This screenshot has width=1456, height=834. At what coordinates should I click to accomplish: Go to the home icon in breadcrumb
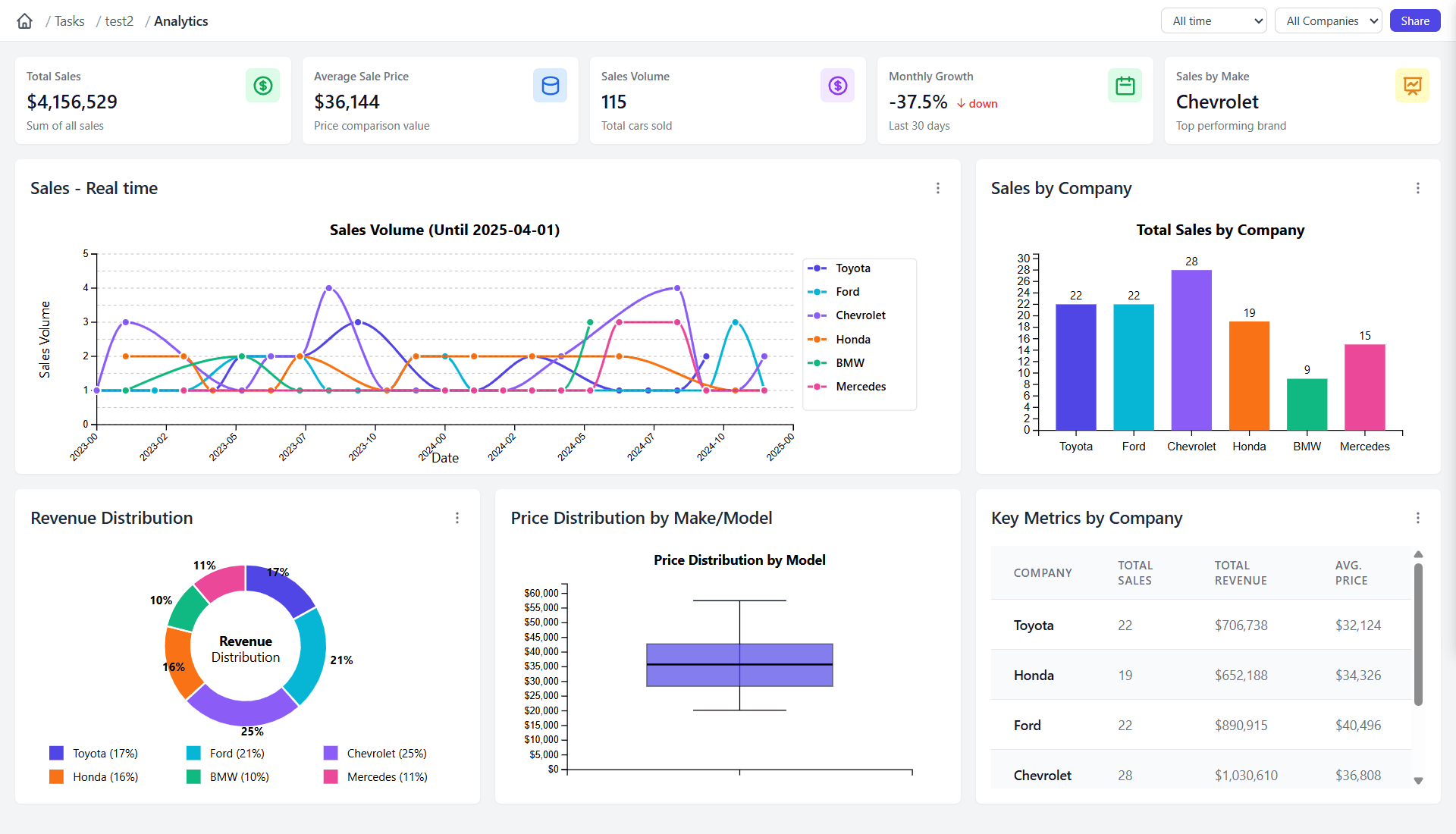pos(25,21)
